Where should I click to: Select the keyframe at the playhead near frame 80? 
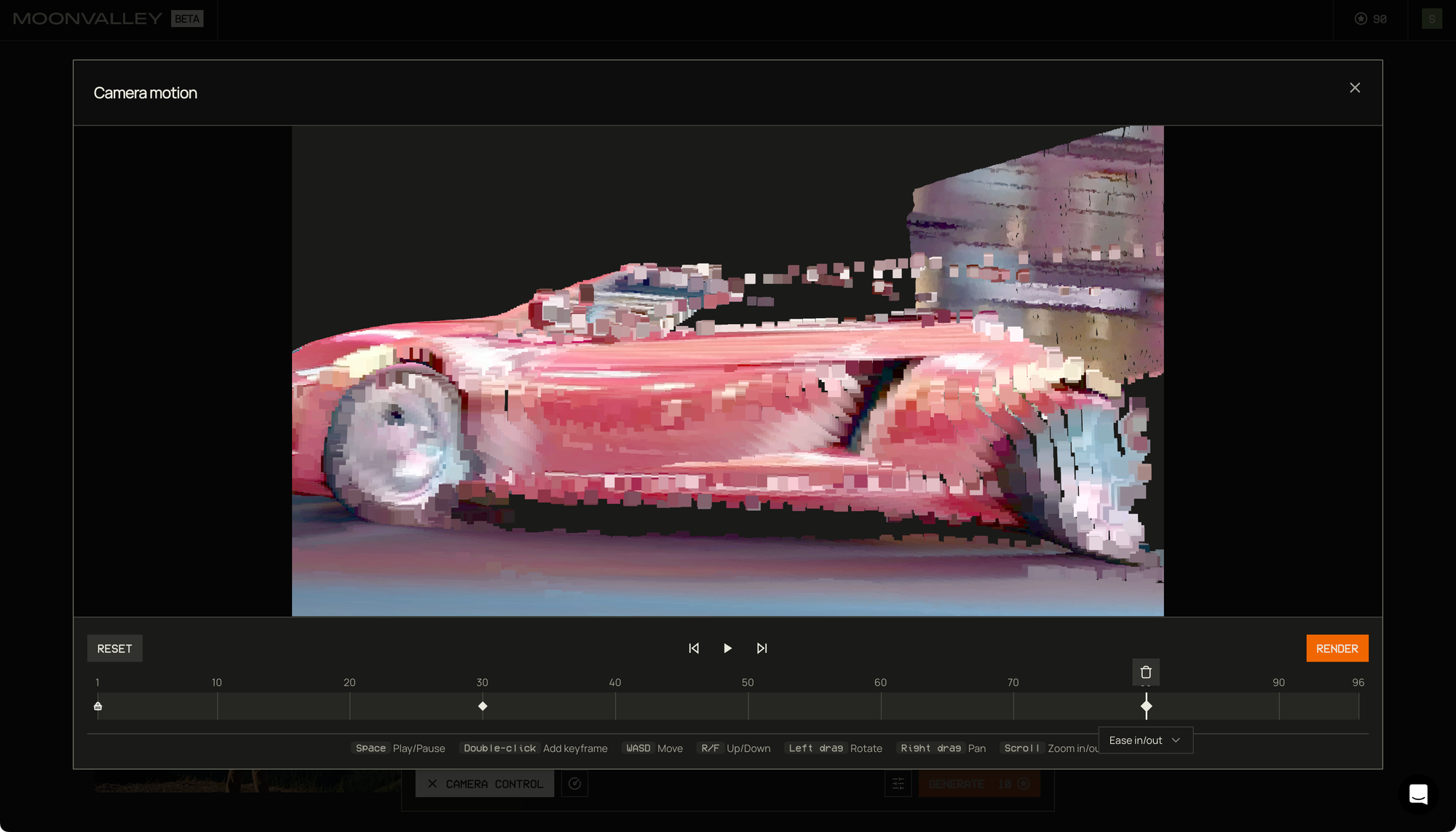[1146, 706]
